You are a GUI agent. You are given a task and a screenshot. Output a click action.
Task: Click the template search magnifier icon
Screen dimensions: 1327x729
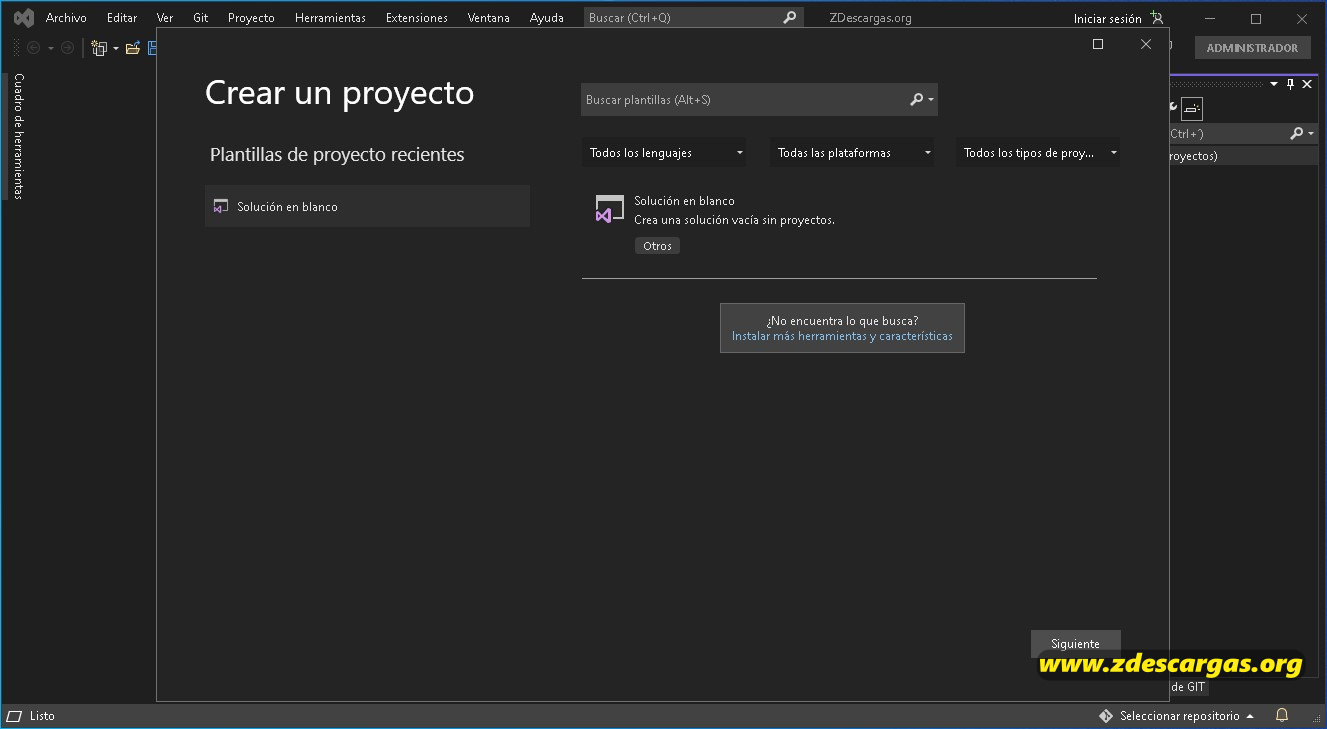coord(916,100)
